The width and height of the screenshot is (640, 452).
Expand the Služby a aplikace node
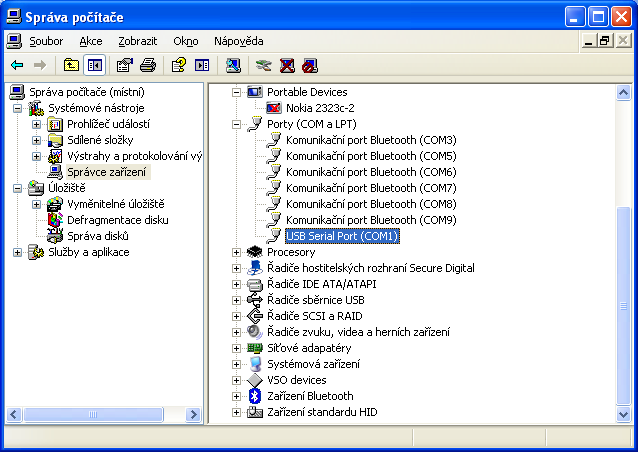(x=17, y=252)
